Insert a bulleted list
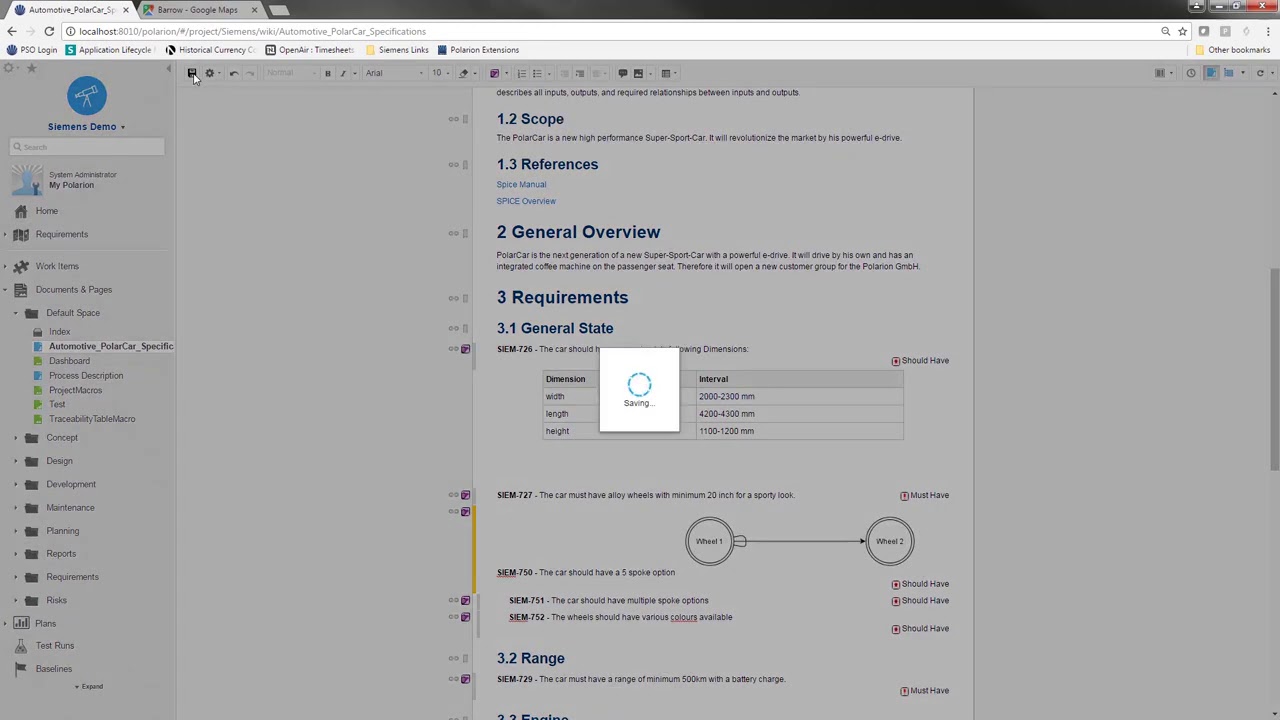 tap(537, 73)
